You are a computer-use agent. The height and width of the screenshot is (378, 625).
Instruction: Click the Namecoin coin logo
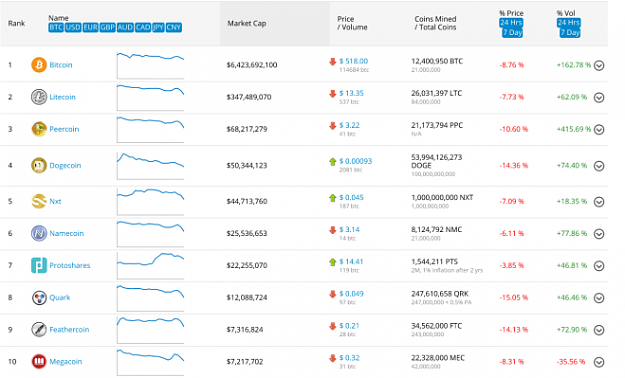pyautogui.click(x=39, y=233)
